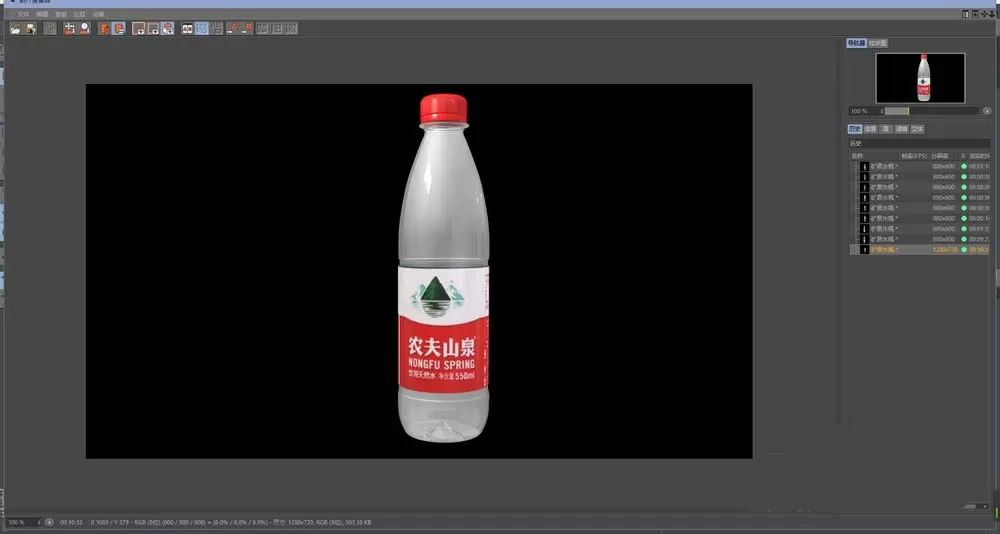1000x534 pixels.
Task: Click the first orange filter icon in toolbar
Action: point(104,28)
